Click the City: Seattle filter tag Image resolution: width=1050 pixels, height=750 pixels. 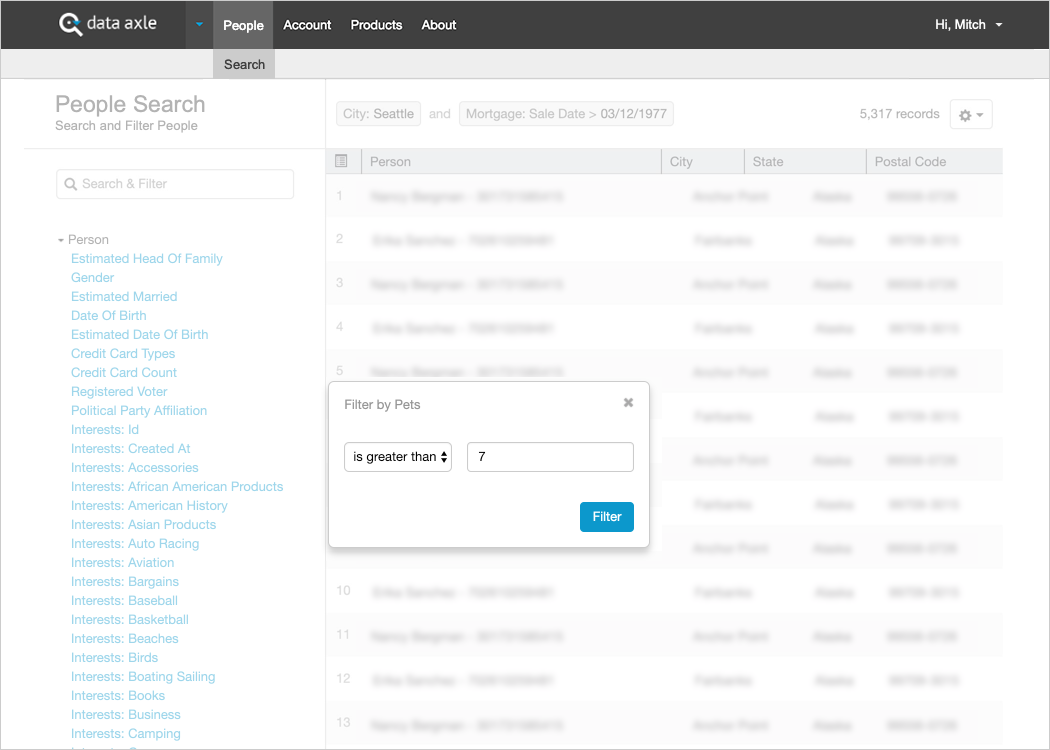coord(378,114)
